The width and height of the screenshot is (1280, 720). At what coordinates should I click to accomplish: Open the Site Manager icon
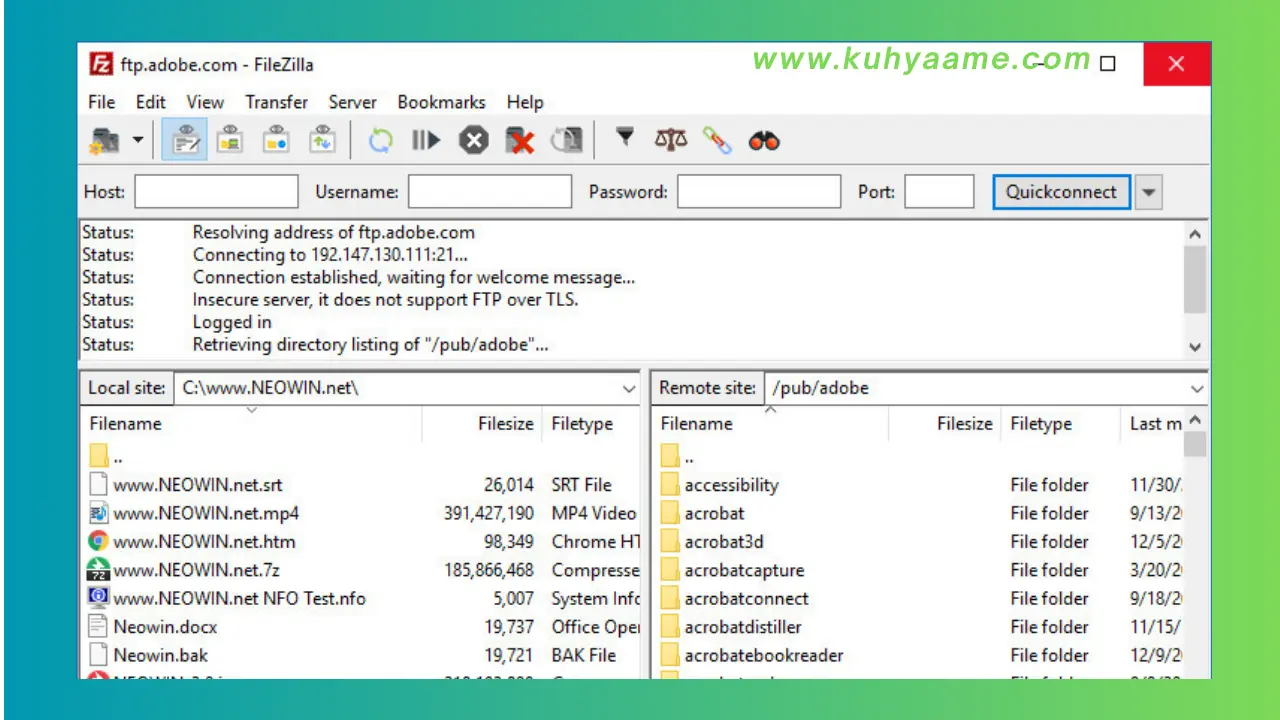[x=104, y=141]
